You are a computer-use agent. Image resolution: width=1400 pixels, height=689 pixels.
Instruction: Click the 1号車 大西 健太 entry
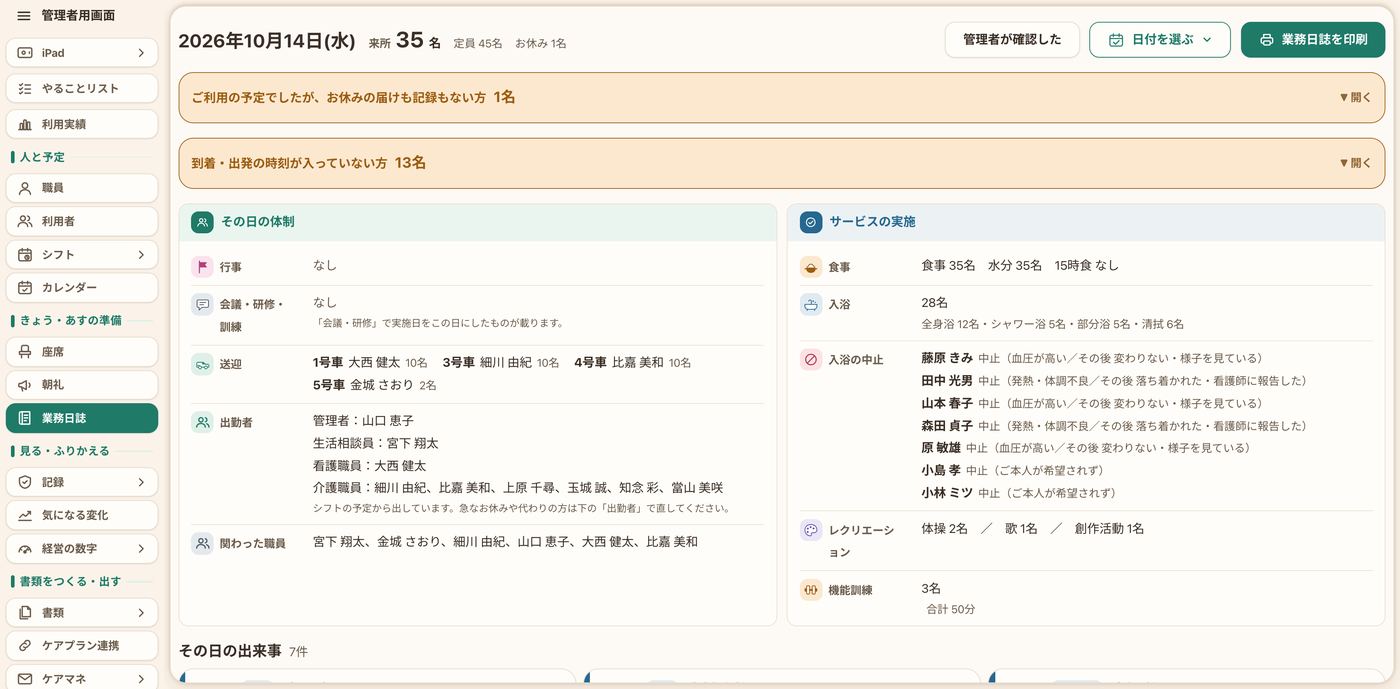point(370,362)
